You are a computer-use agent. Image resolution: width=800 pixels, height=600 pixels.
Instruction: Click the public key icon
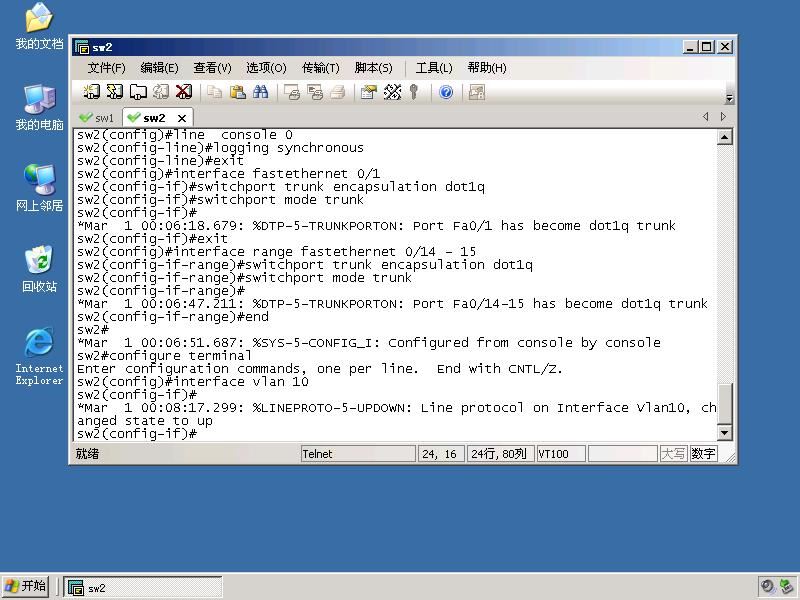click(414, 92)
